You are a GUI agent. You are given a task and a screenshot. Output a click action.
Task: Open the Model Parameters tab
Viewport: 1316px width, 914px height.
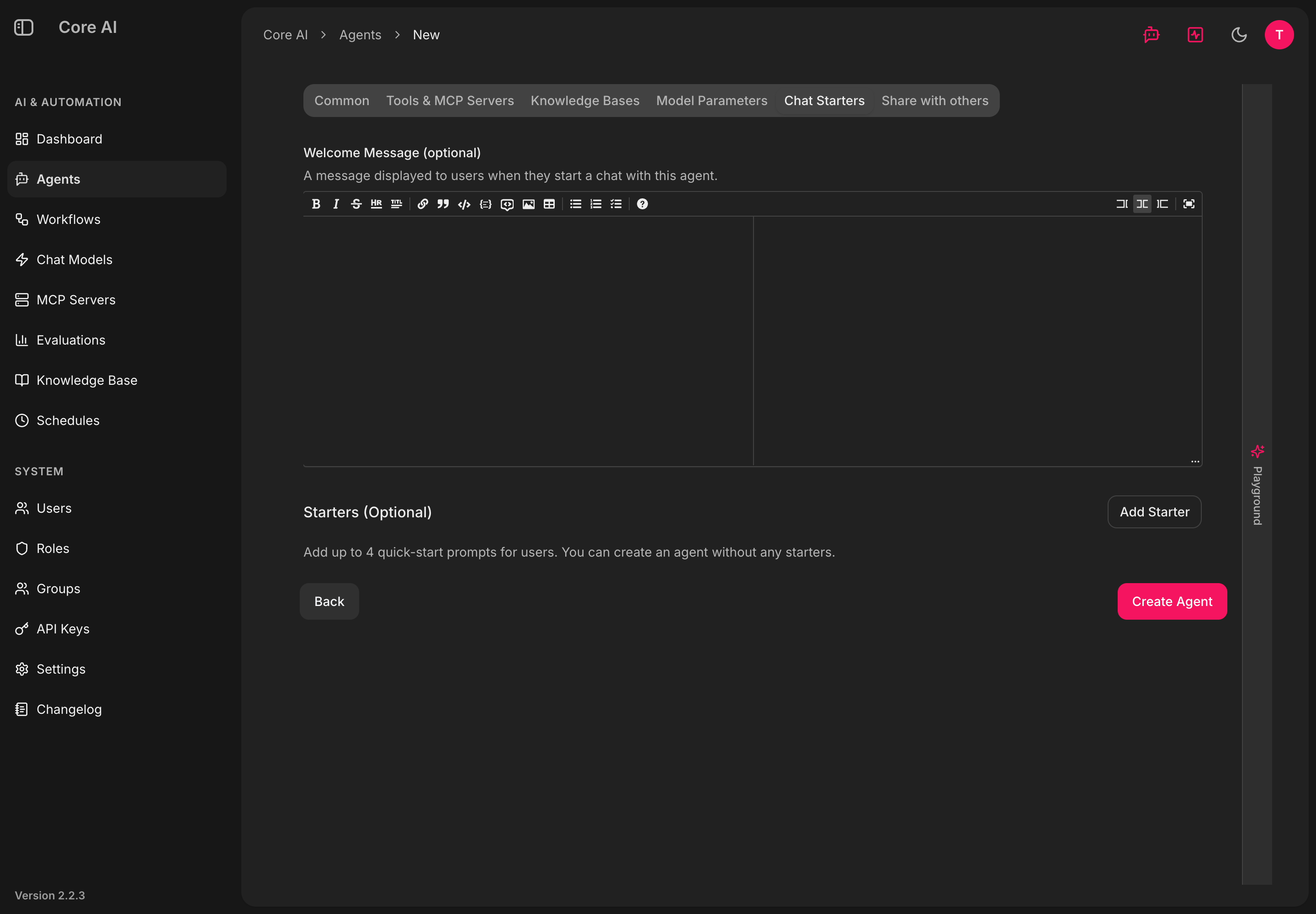[x=711, y=101]
